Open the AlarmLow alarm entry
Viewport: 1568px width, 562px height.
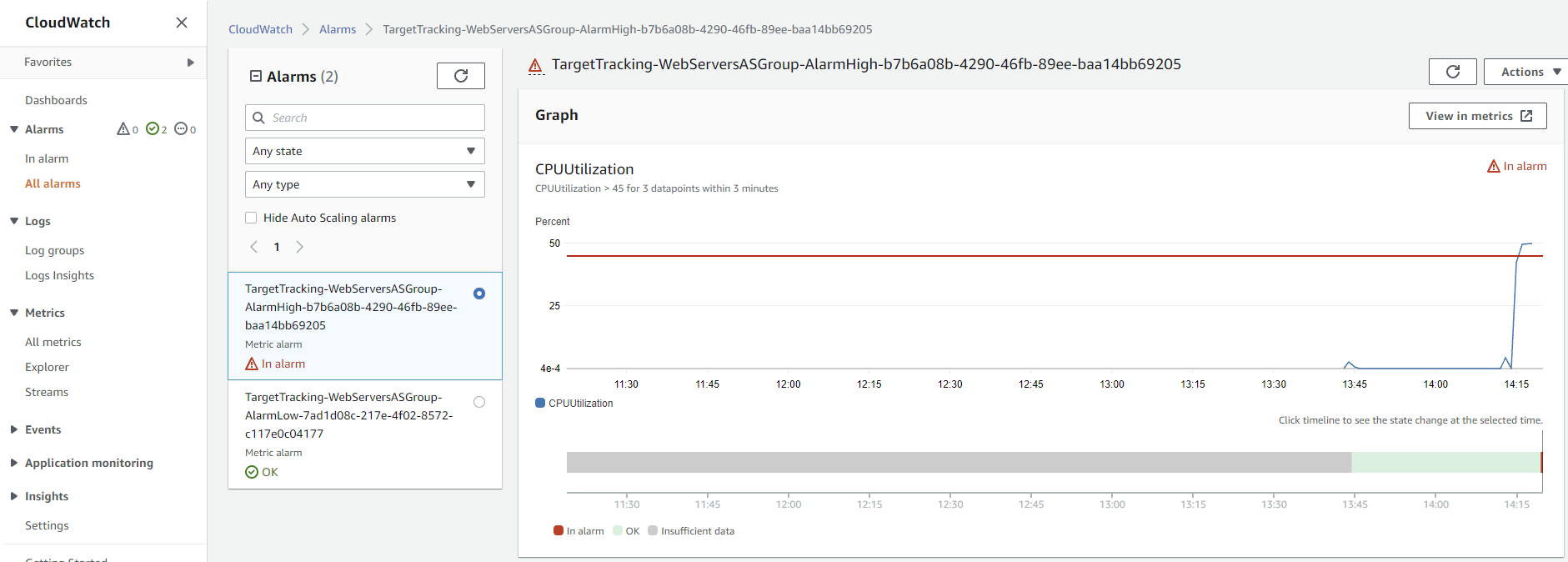click(x=365, y=434)
